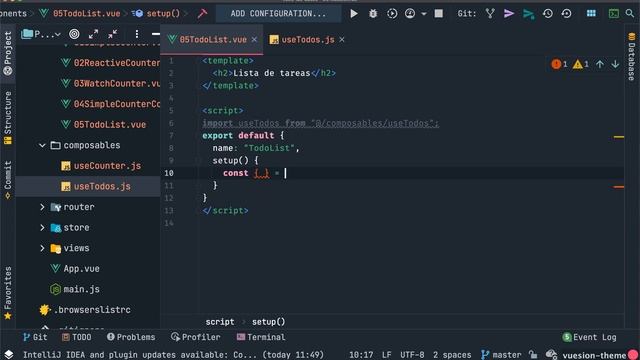640x360 pixels.
Task: Start debugging with the bug icon
Action: coord(373,13)
